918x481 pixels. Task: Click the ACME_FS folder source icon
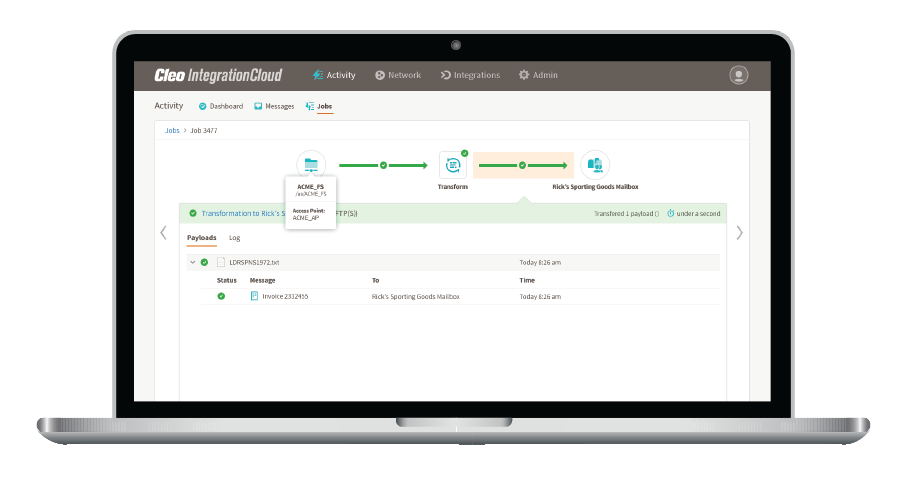(311, 165)
